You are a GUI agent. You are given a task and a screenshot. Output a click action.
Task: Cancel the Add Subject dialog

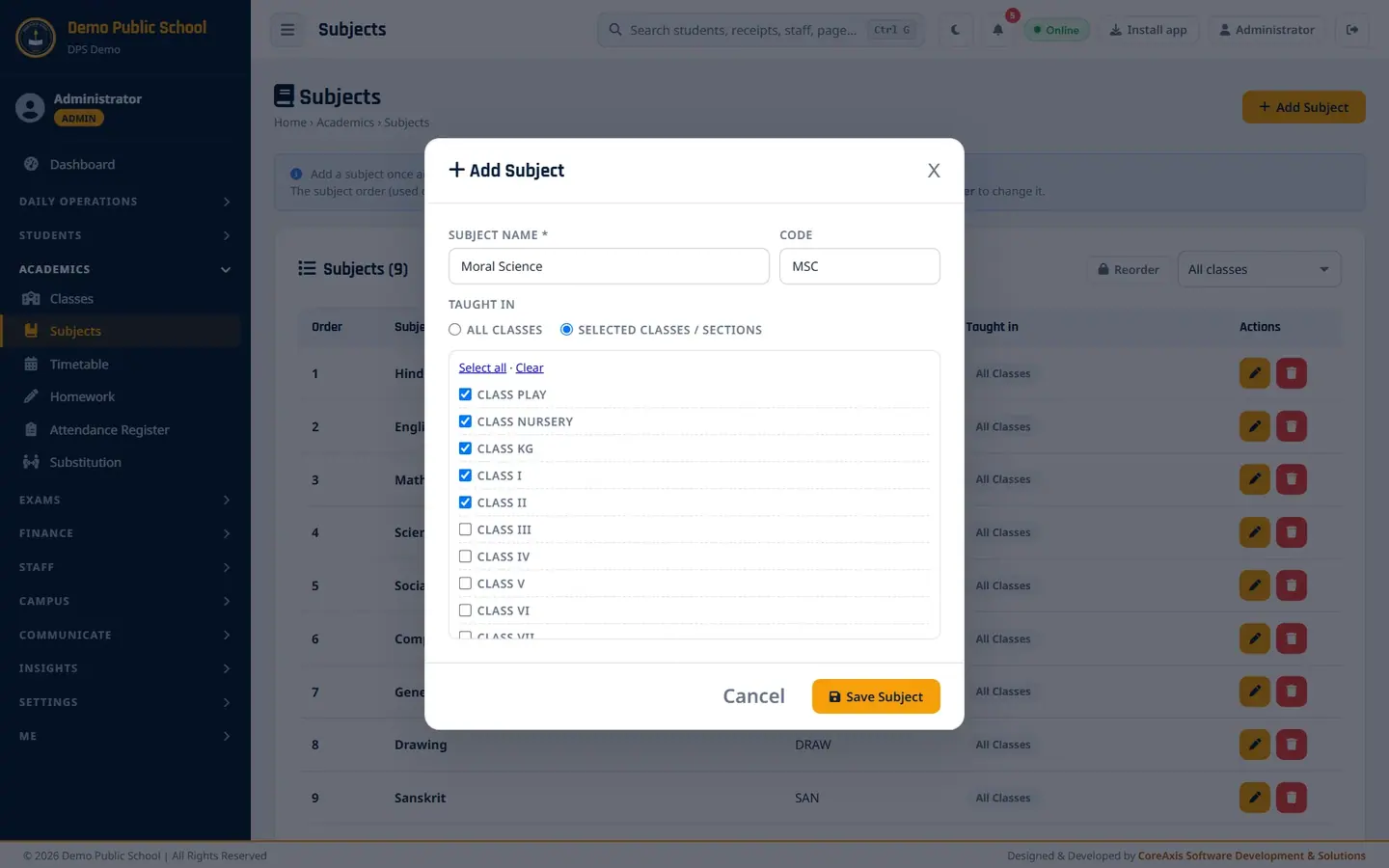tap(754, 696)
